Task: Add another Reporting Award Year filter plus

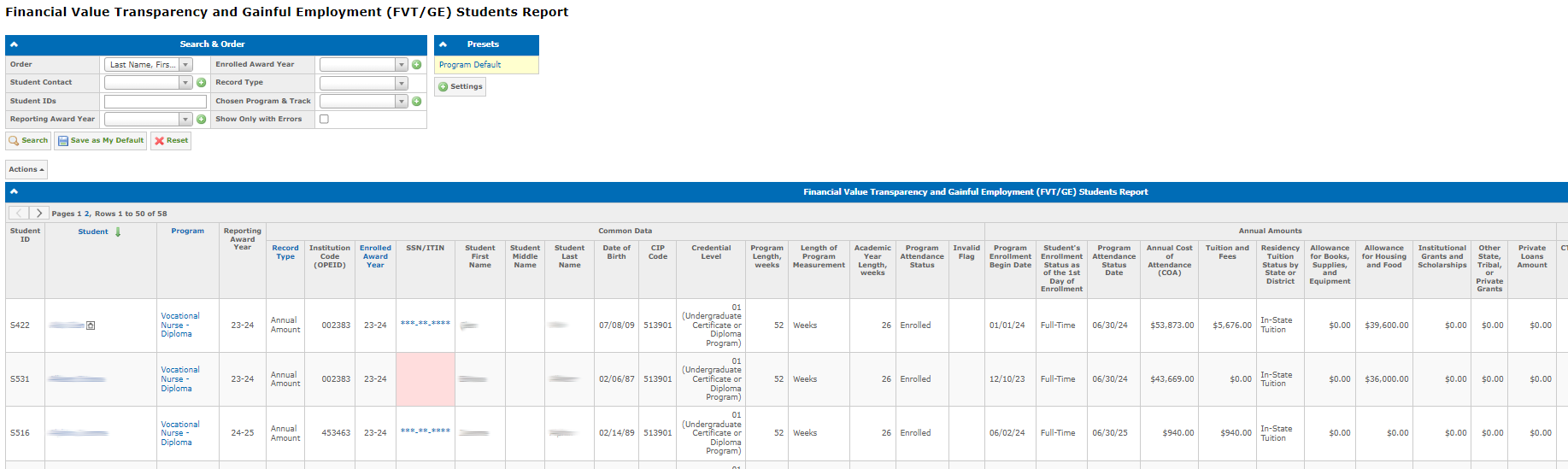Action: [x=202, y=120]
